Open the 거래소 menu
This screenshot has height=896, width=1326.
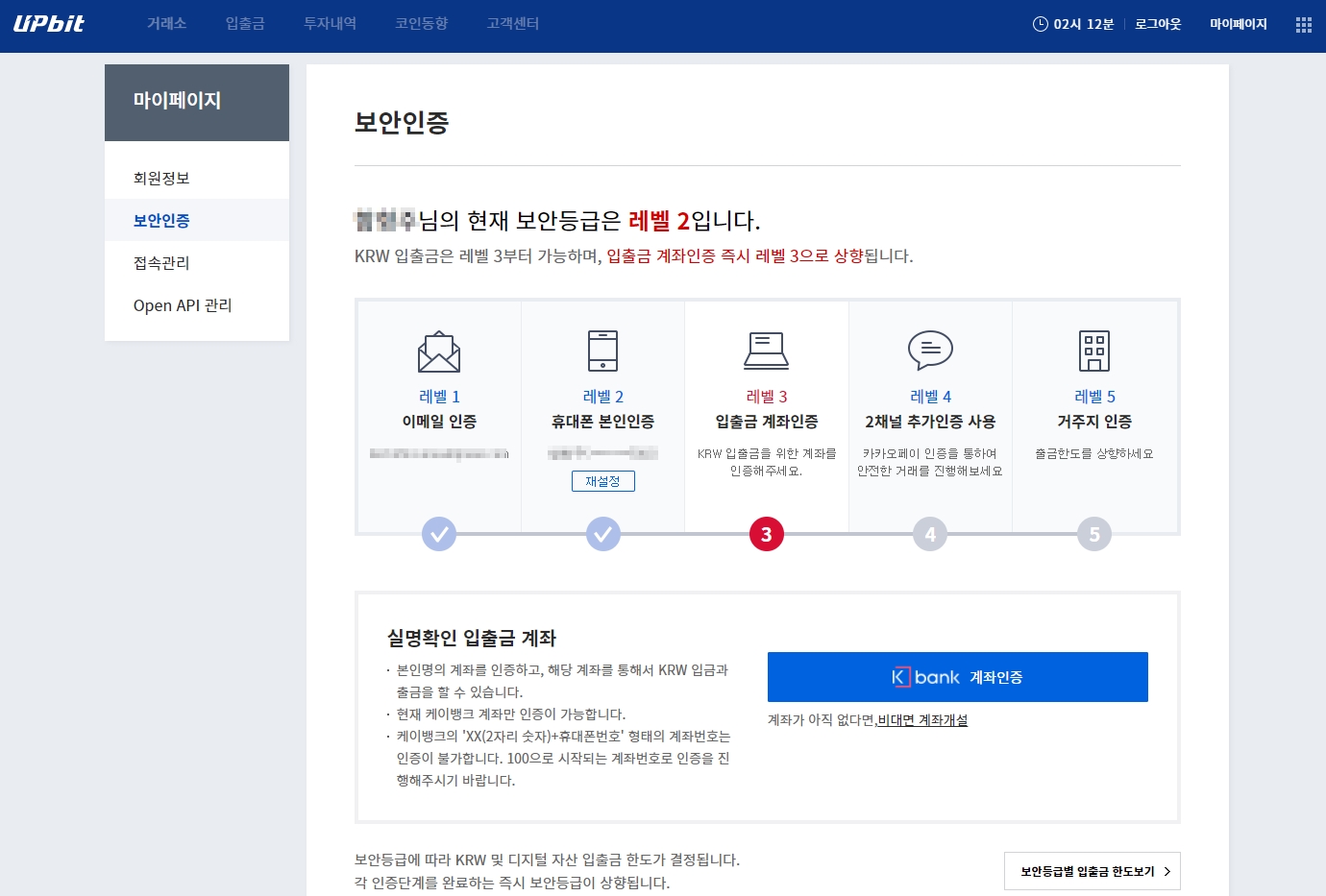click(167, 24)
